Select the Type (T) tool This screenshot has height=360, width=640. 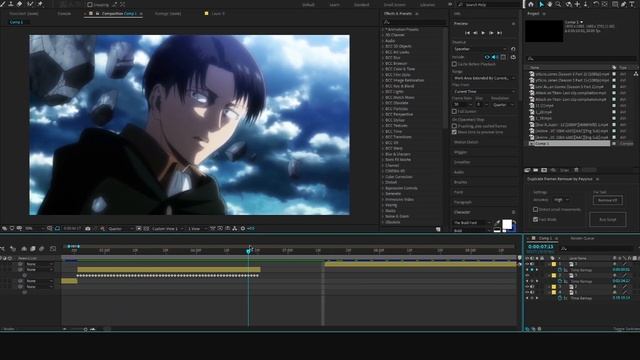[632, 4]
